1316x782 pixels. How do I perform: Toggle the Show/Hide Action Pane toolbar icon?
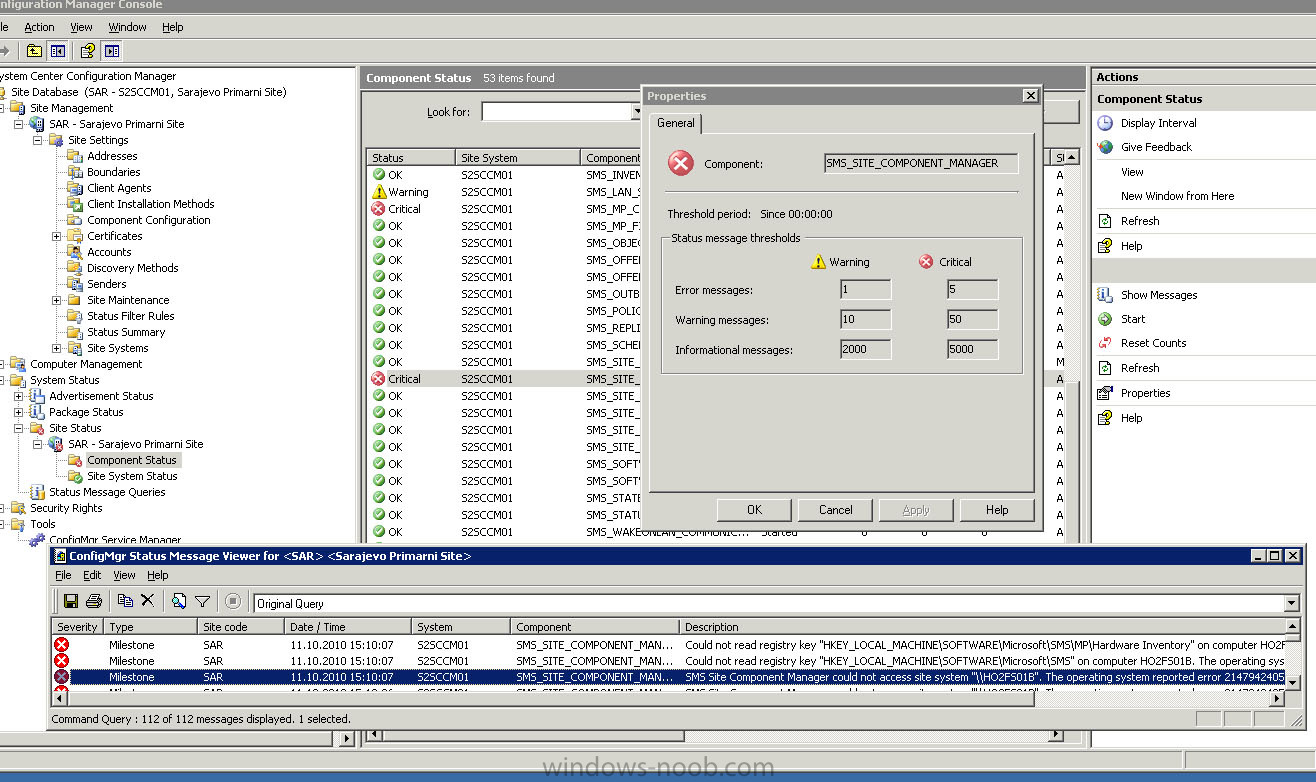[112, 51]
